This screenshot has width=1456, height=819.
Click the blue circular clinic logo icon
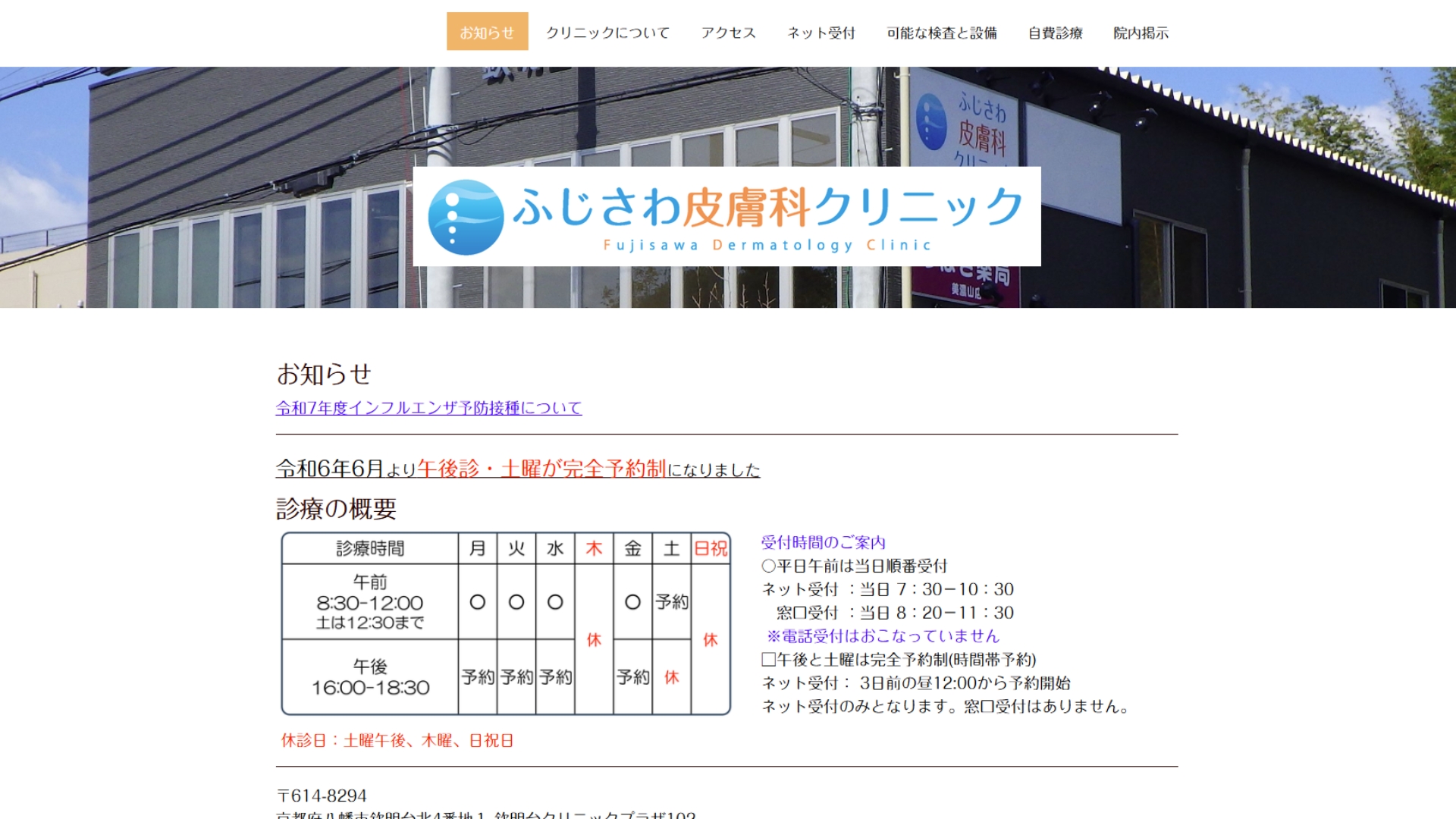(466, 217)
